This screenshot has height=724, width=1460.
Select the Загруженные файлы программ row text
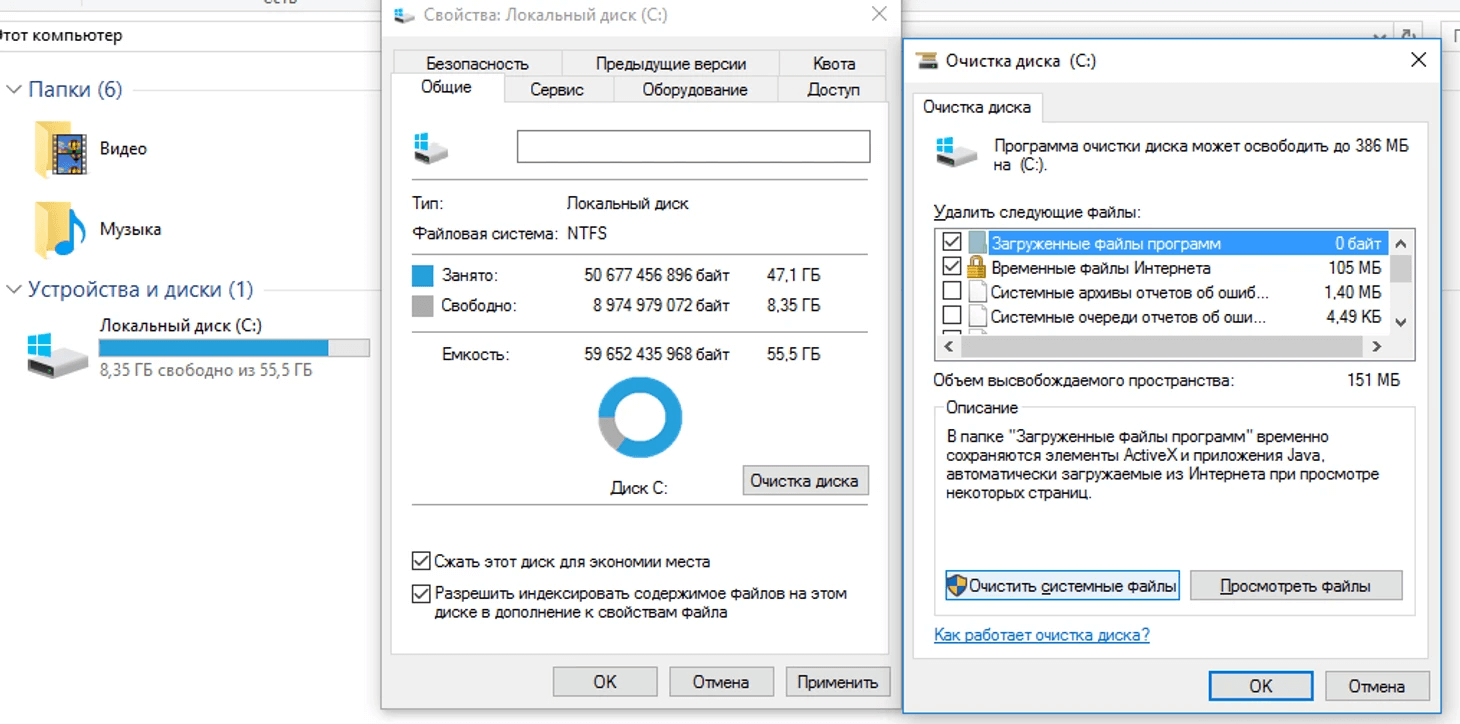tap(1106, 243)
